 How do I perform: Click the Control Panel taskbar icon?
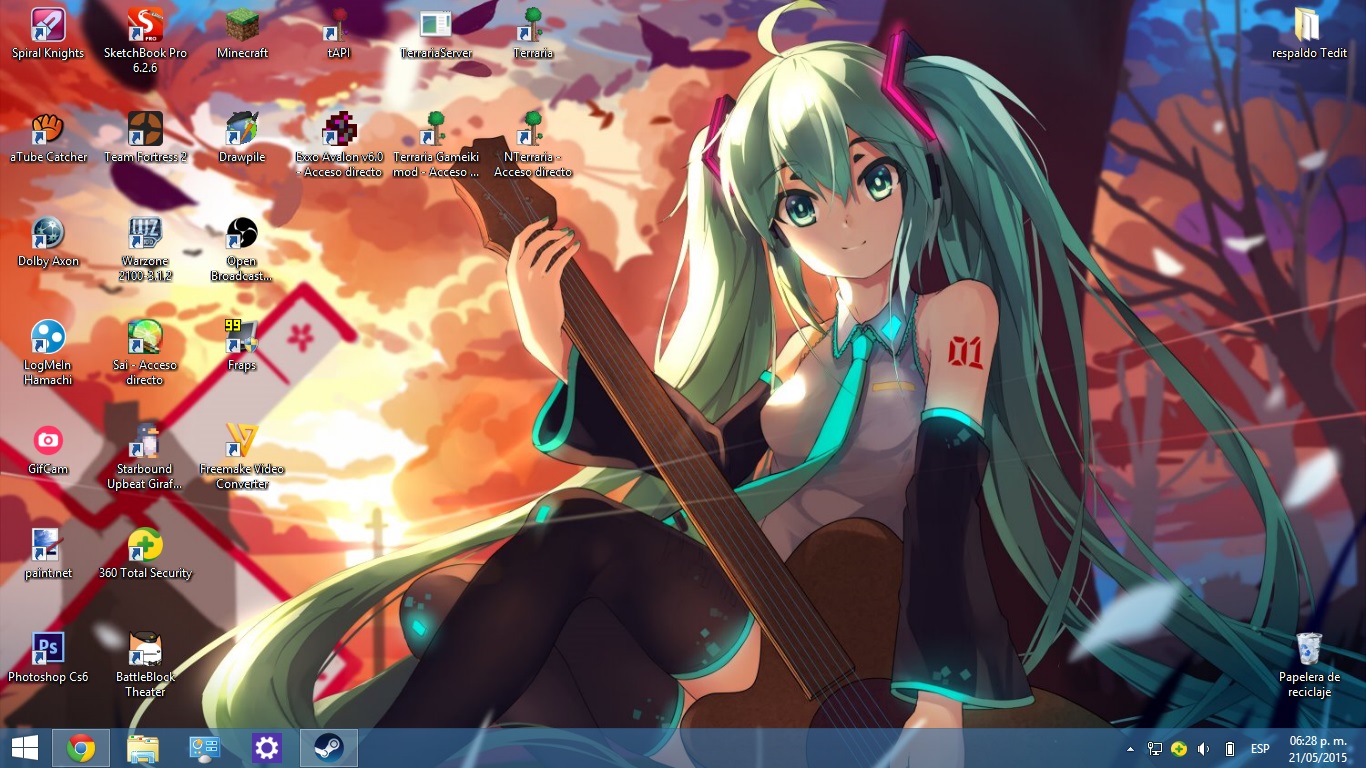205,748
